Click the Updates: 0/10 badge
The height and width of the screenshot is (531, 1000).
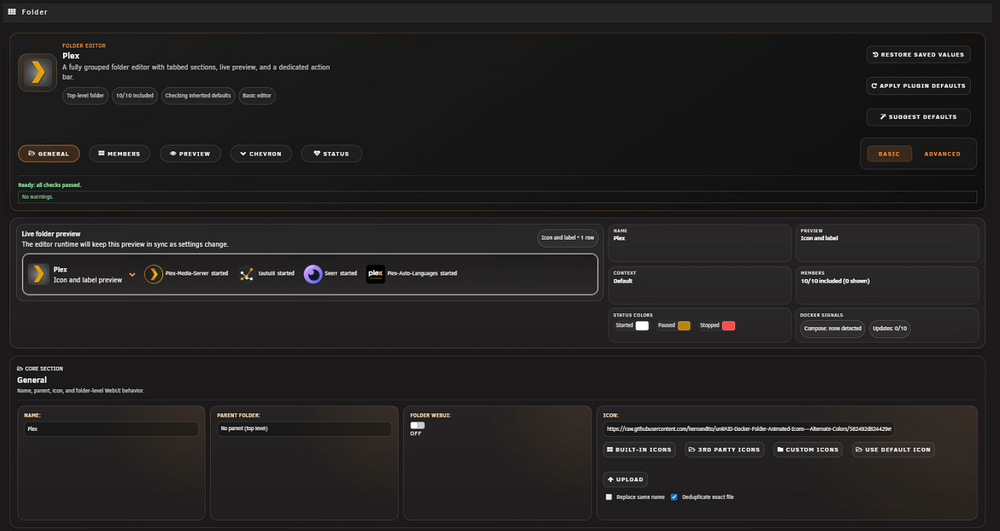[x=889, y=328]
